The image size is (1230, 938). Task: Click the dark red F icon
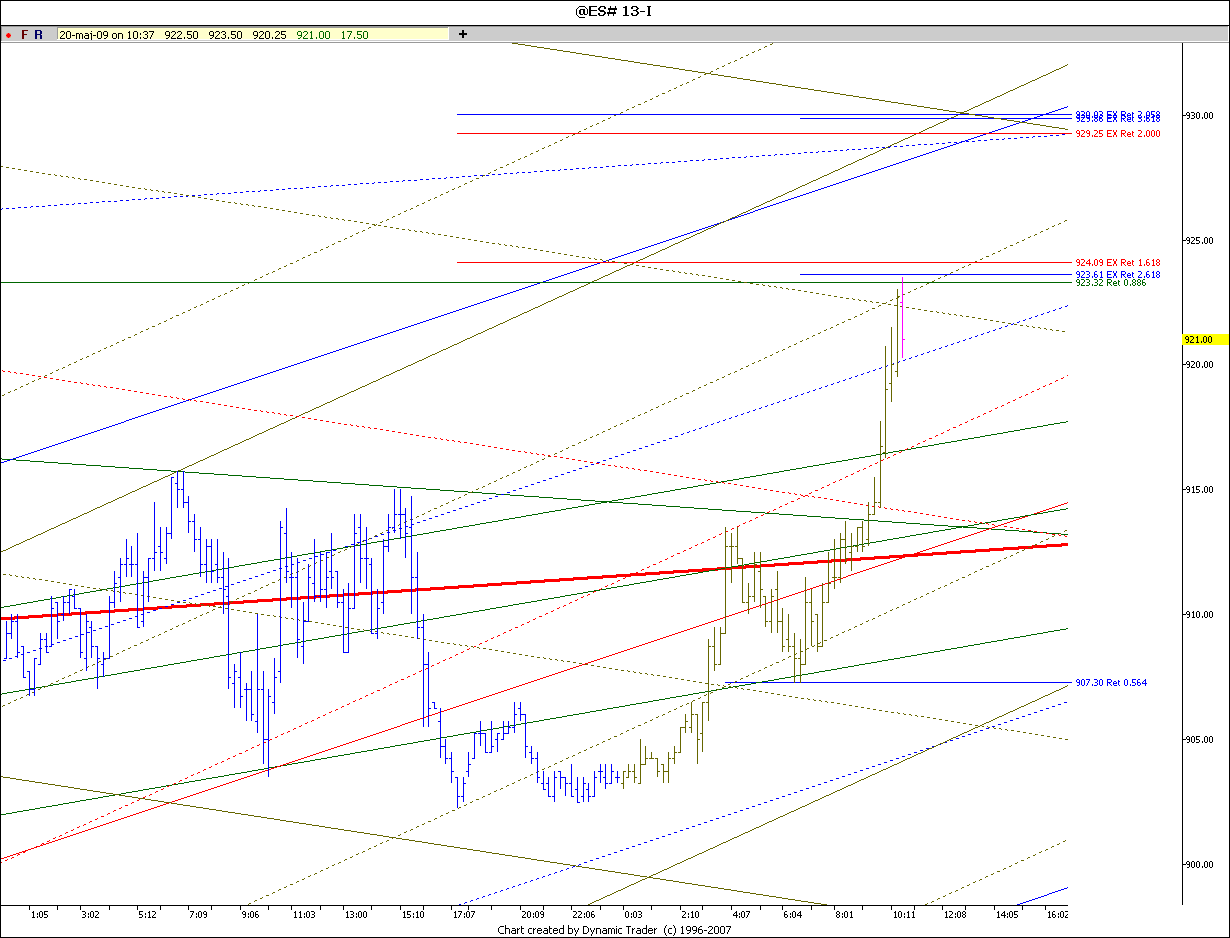(24, 34)
